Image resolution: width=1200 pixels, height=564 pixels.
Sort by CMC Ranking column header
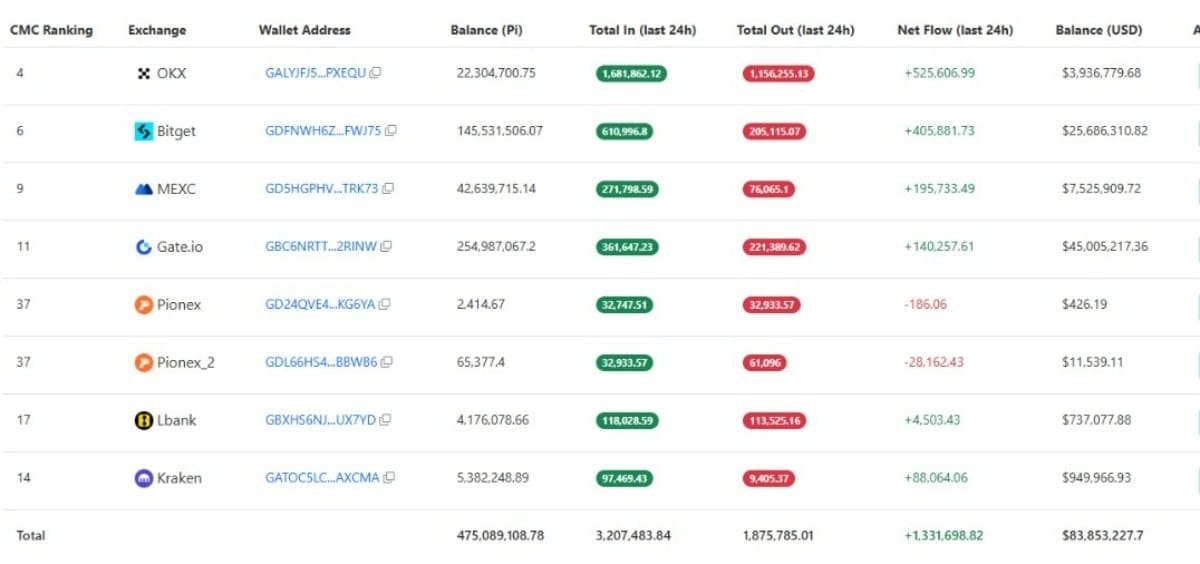[51, 30]
